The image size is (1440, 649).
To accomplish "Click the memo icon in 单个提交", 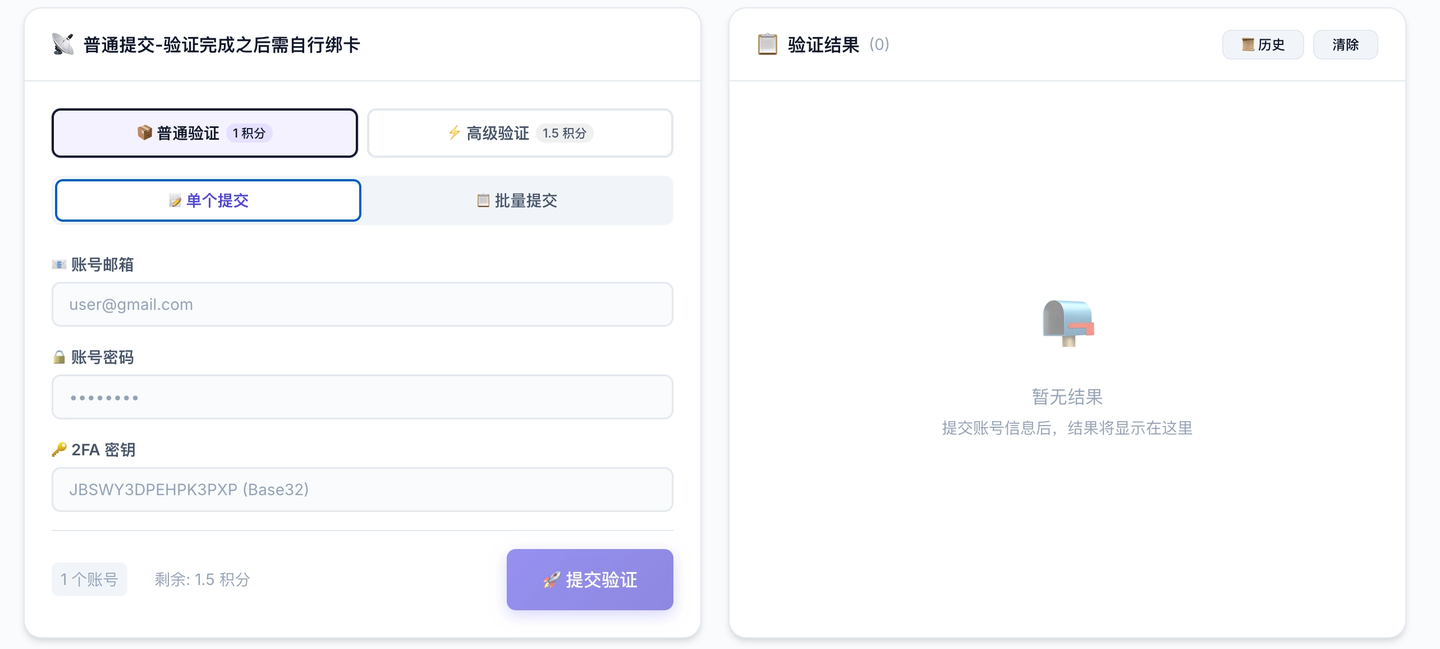I will click(x=175, y=201).
